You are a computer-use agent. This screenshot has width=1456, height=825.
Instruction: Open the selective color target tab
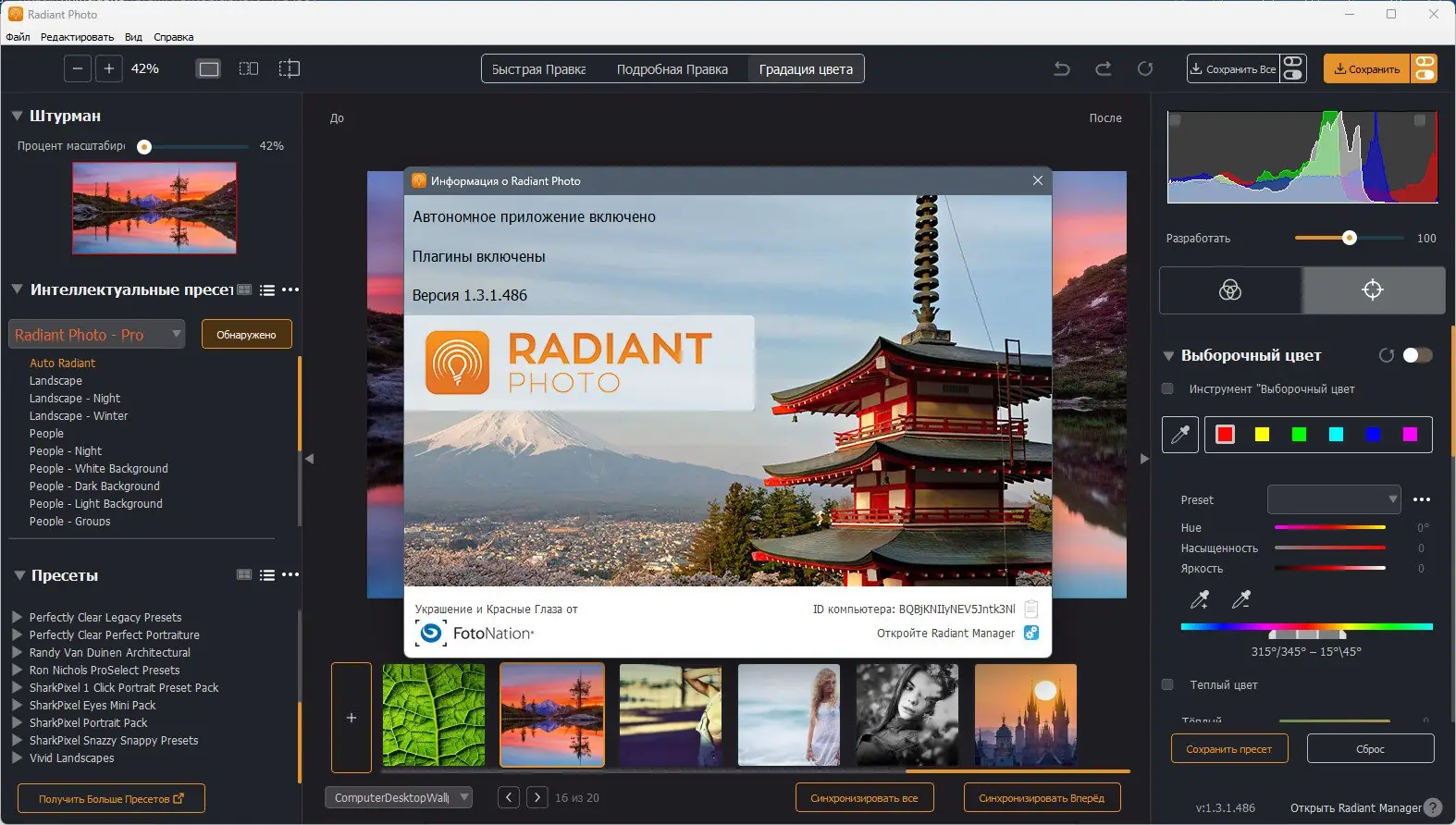click(x=1374, y=290)
